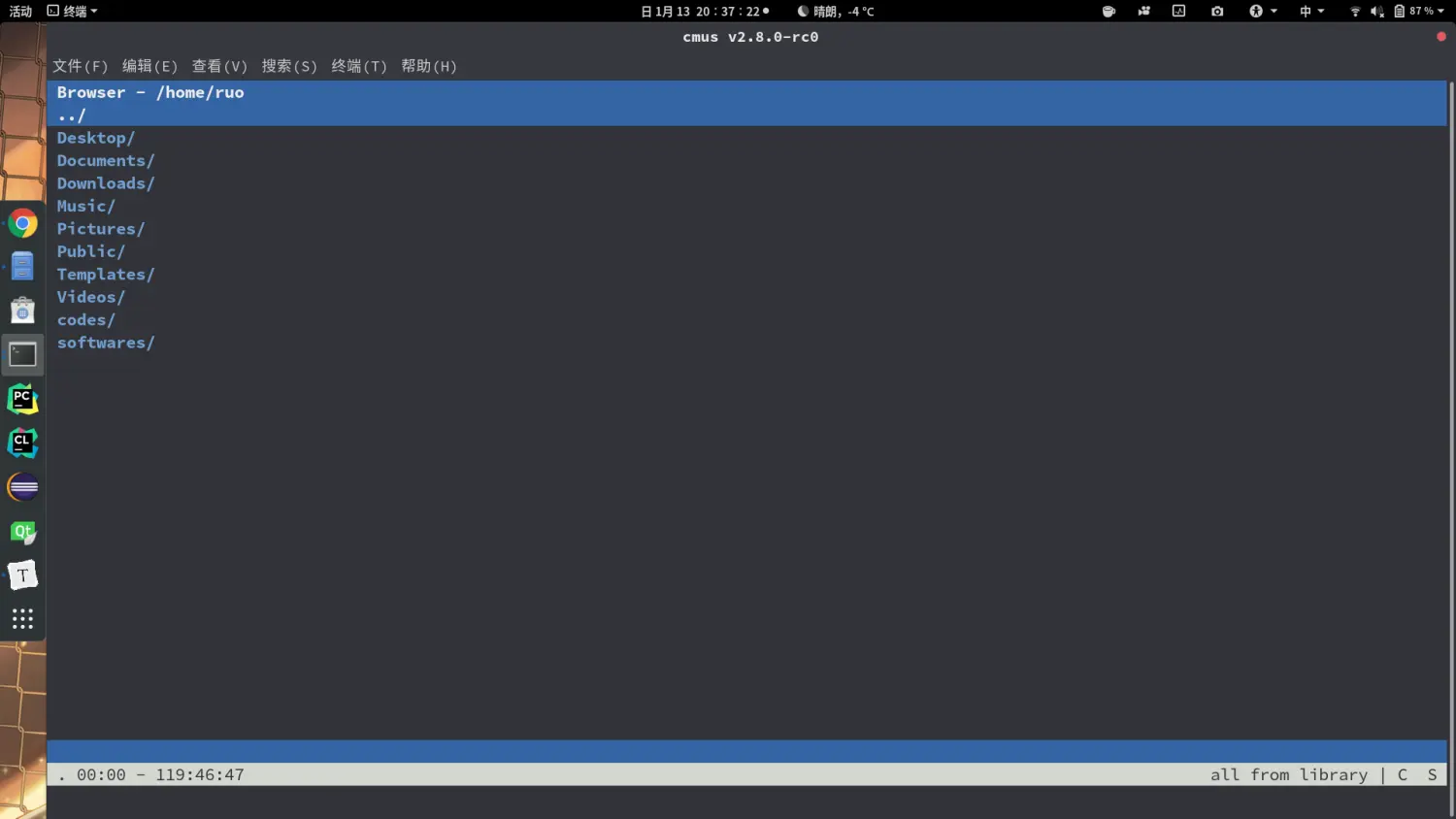
Task: Open the 帮助(H) menu
Action: point(429,66)
